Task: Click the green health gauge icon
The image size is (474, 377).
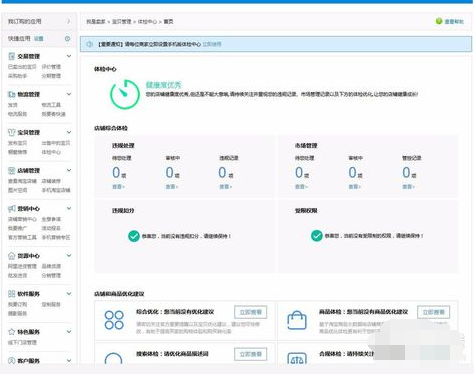Action: [125, 94]
